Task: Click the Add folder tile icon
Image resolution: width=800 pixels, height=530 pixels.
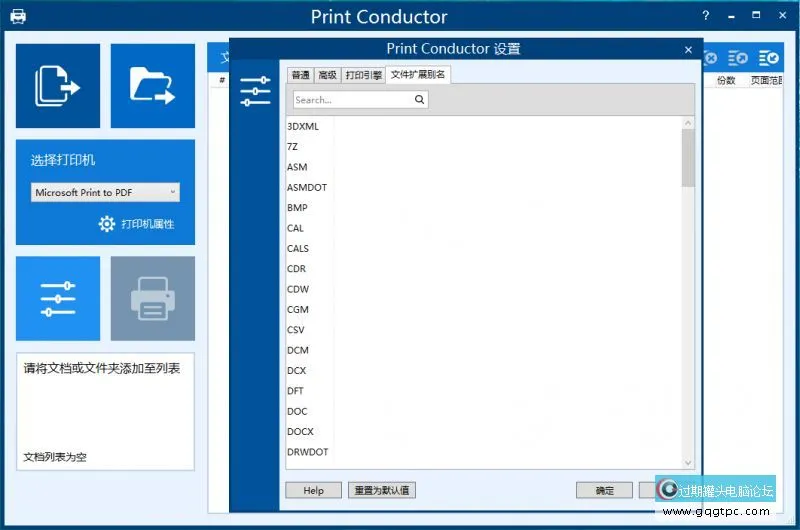Action: (152, 86)
